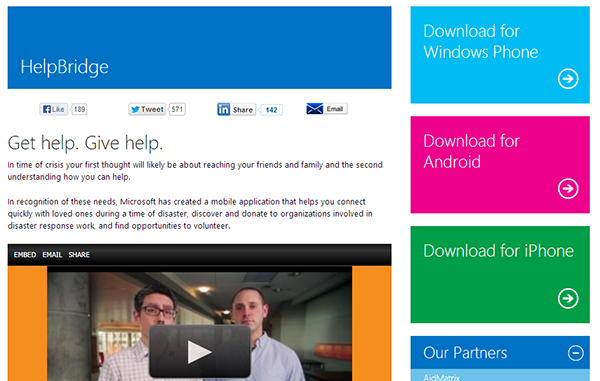Select EMAIL in the video player bar
Image resolution: width=600 pixels, height=381 pixels.
52,255
